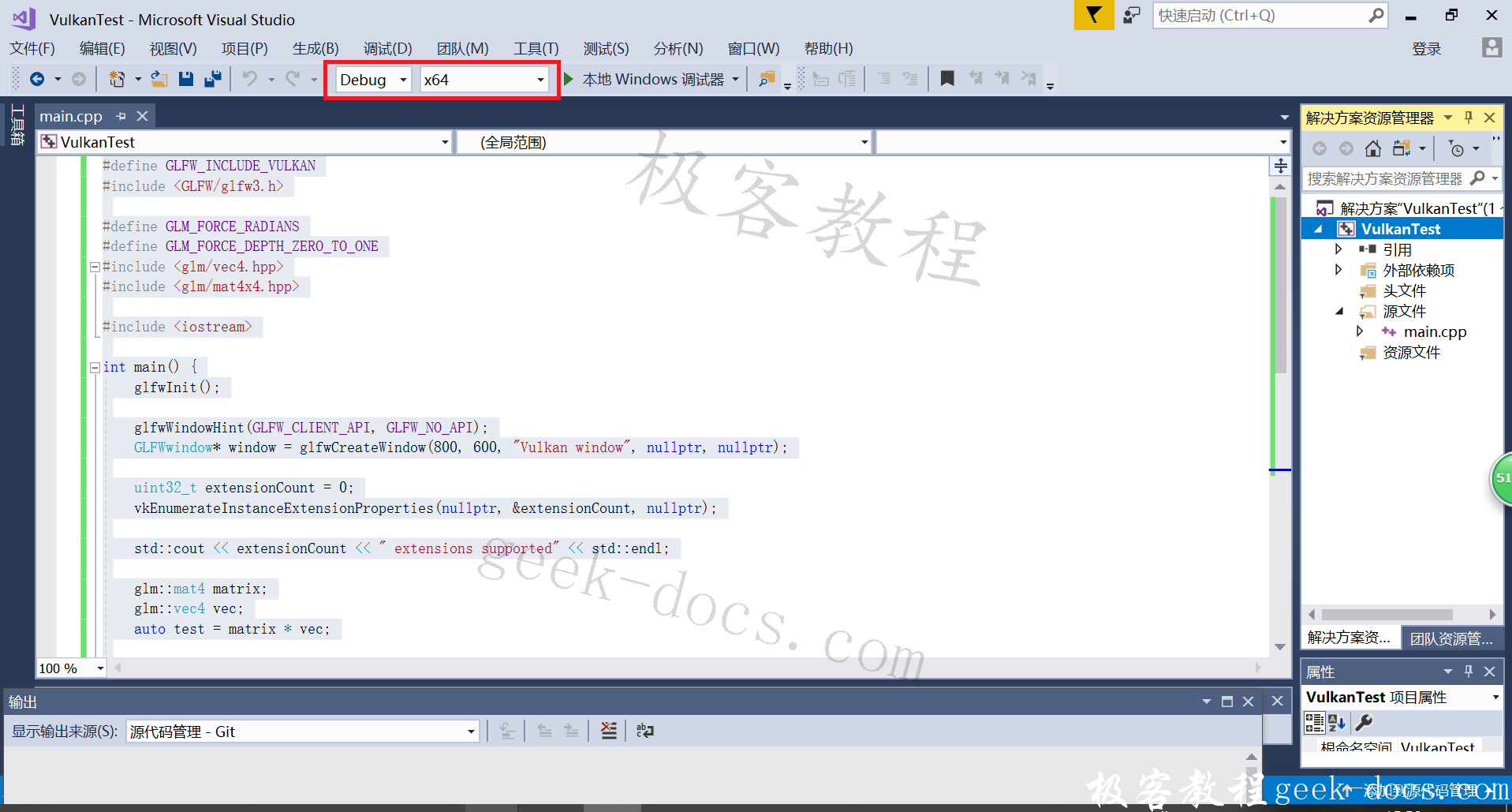
Task: Click the account avatar icon at top right
Action: pyautogui.click(x=1491, y=47)
